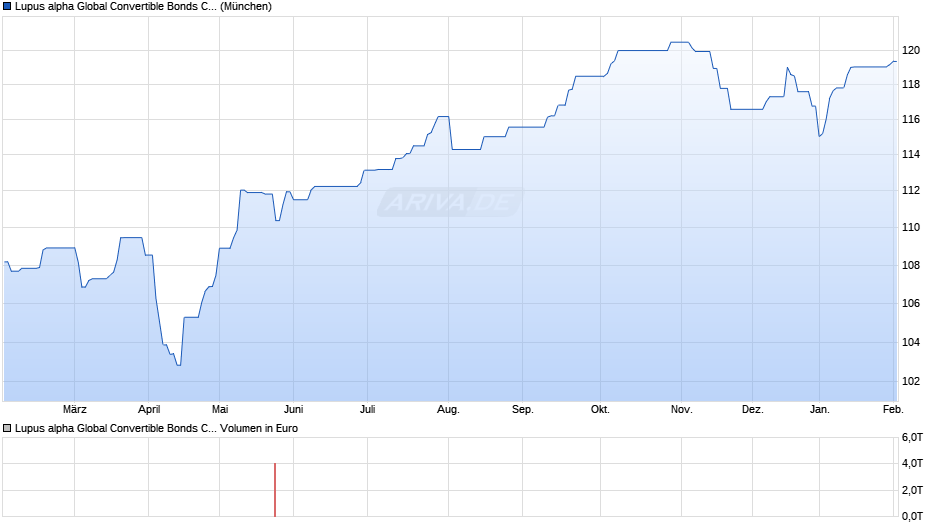Click the 'Mai' axis label
940x526 pixels.
coord(220,409)
